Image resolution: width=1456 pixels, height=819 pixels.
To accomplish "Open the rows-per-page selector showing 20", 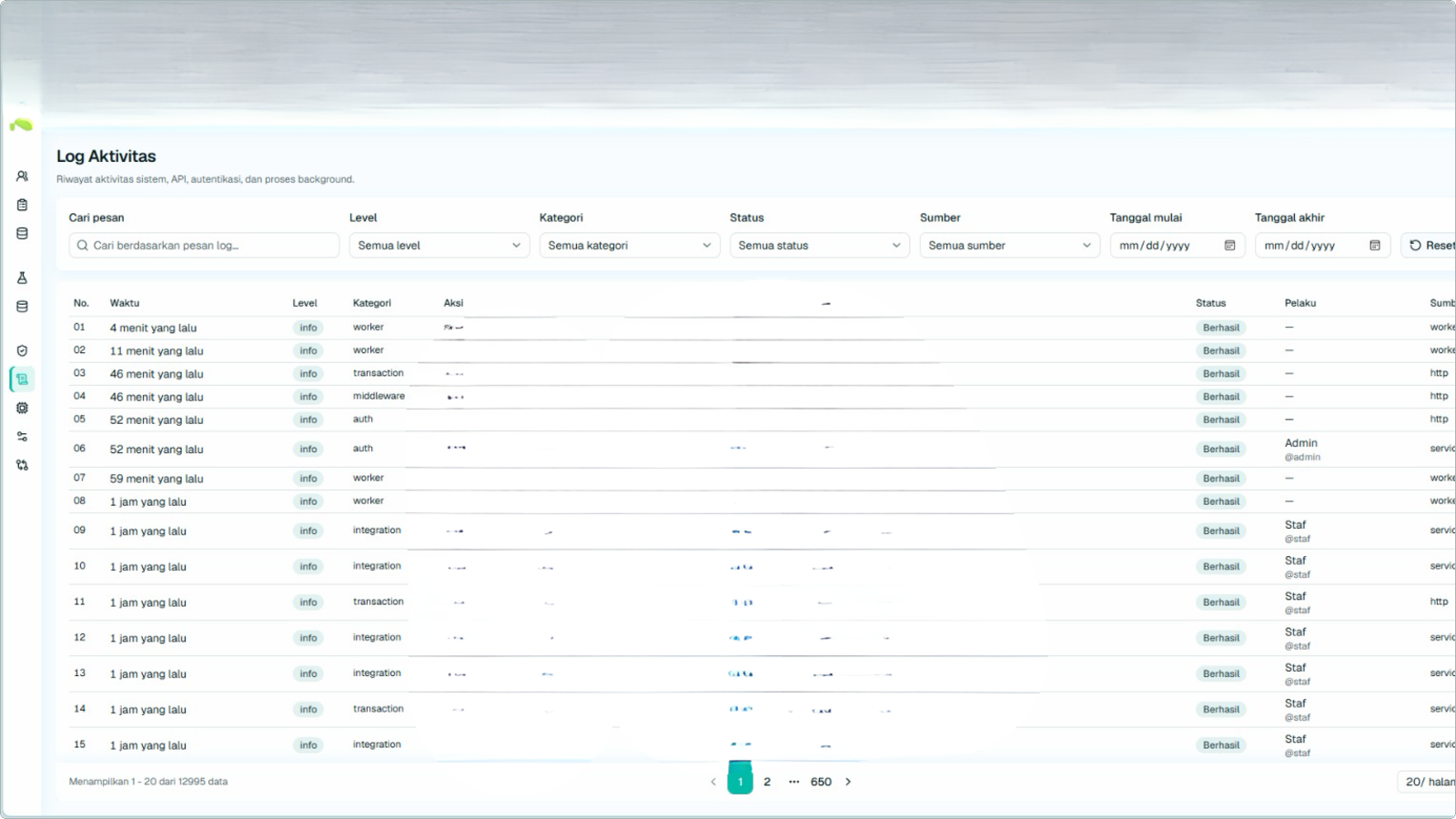I will tap(1427, 782).
